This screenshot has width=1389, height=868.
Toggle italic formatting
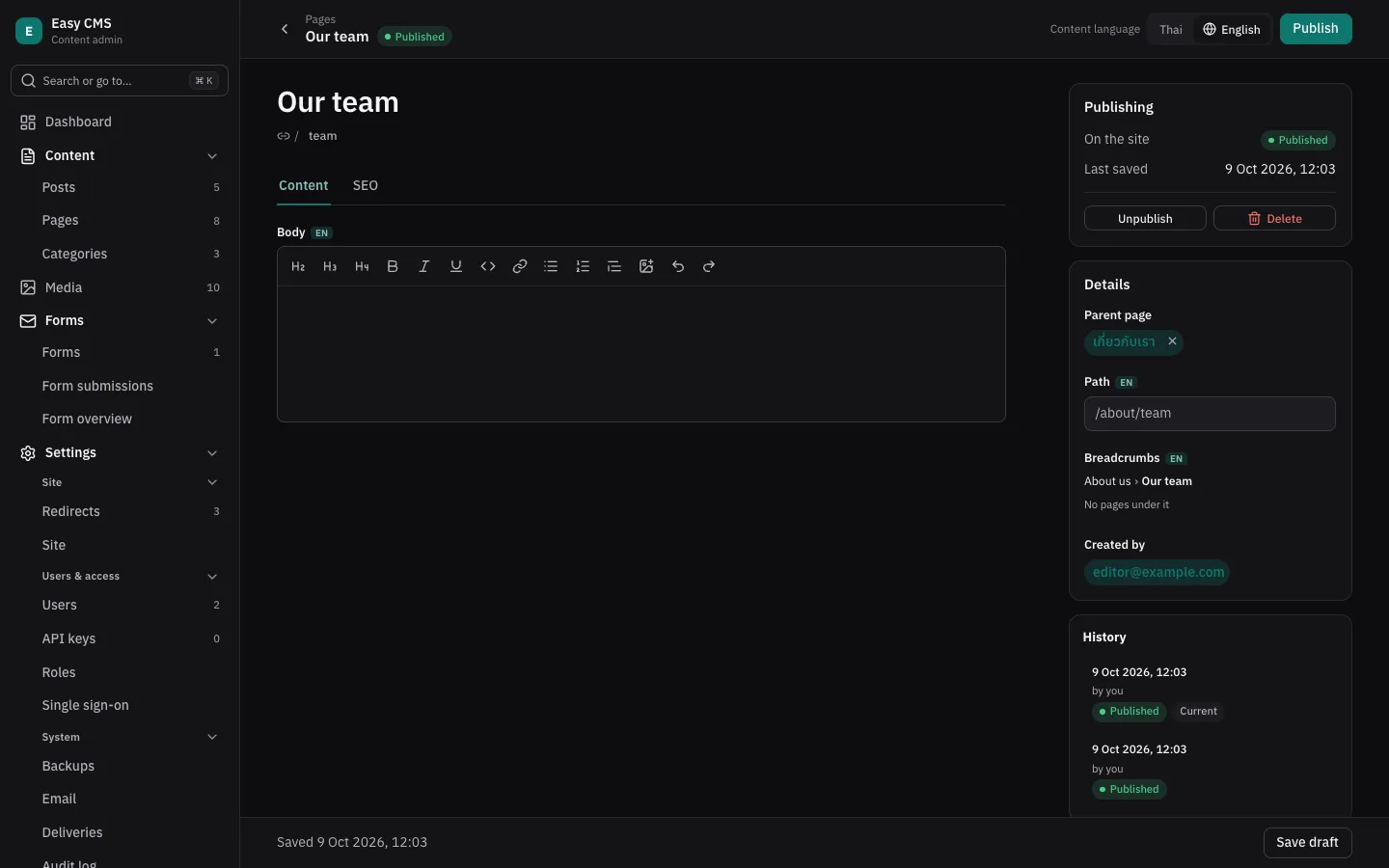click(x=424, y=266)
